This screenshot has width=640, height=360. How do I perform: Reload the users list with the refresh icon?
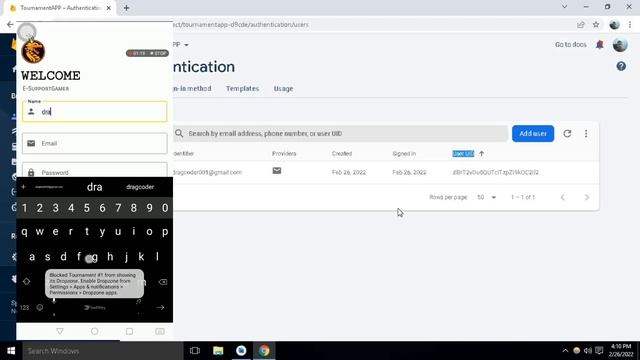(x=567, y=133)
